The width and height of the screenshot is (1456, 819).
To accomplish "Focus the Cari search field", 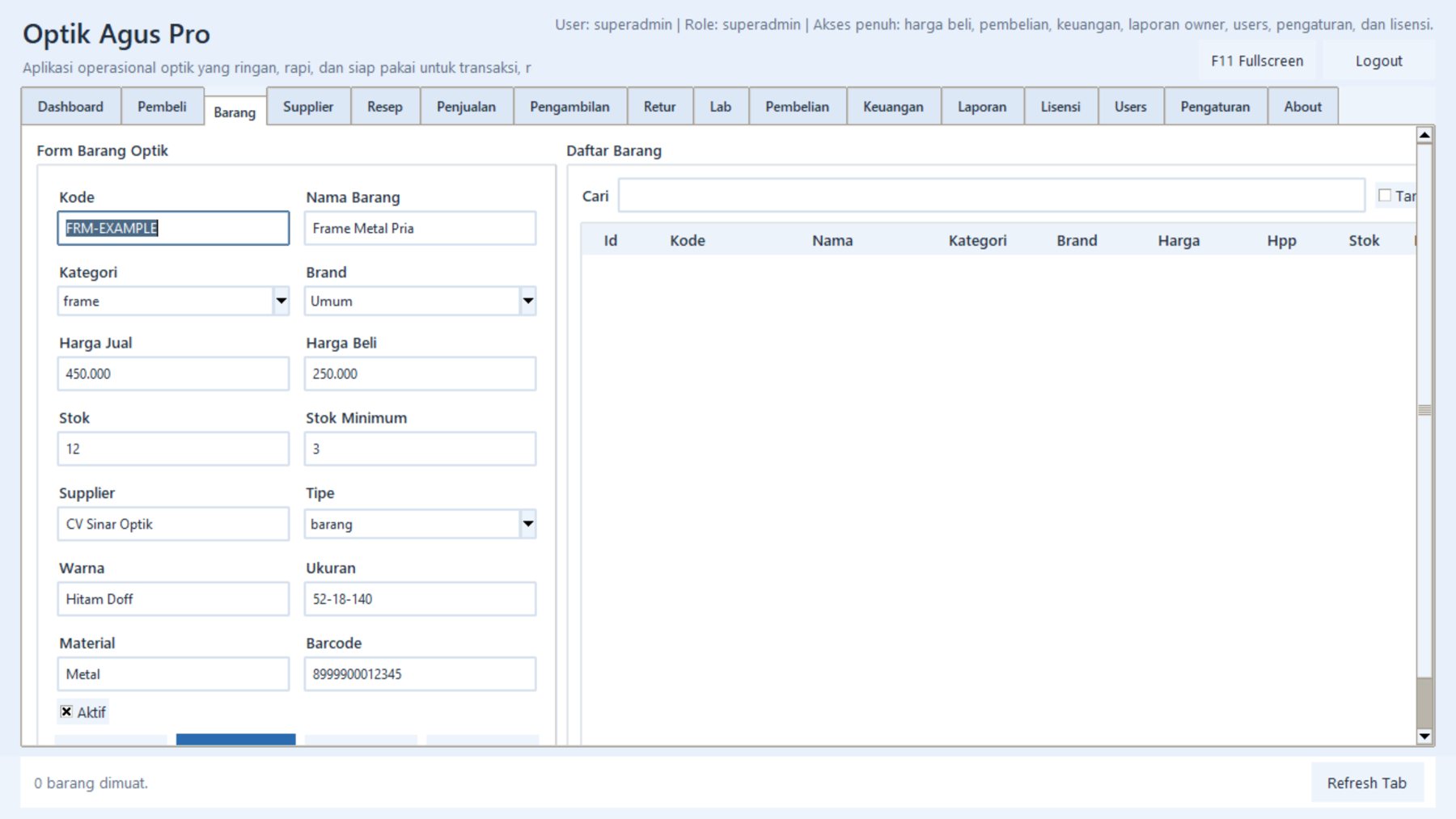I will click(x=991, y=196).
